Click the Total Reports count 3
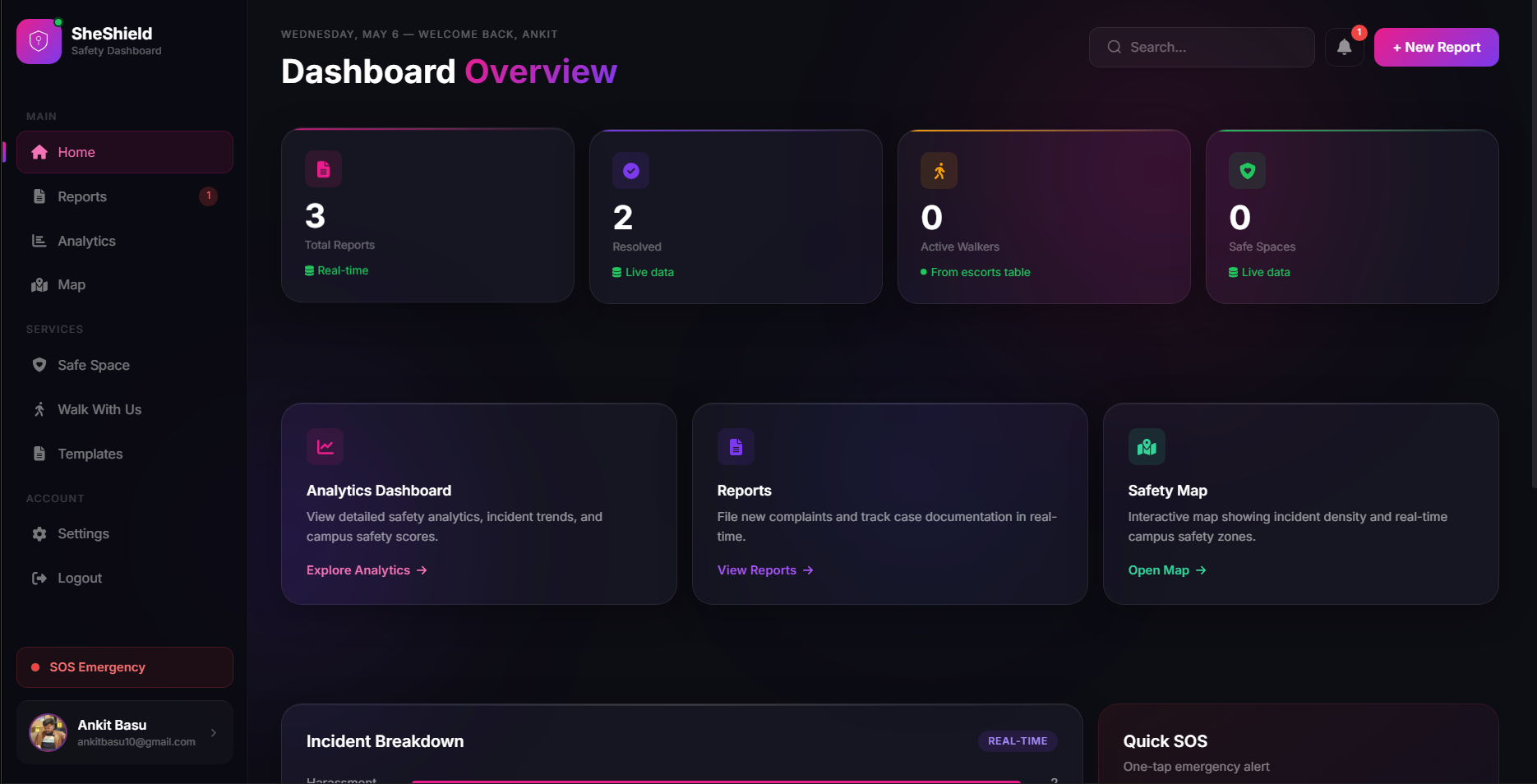 pos(315,216)
